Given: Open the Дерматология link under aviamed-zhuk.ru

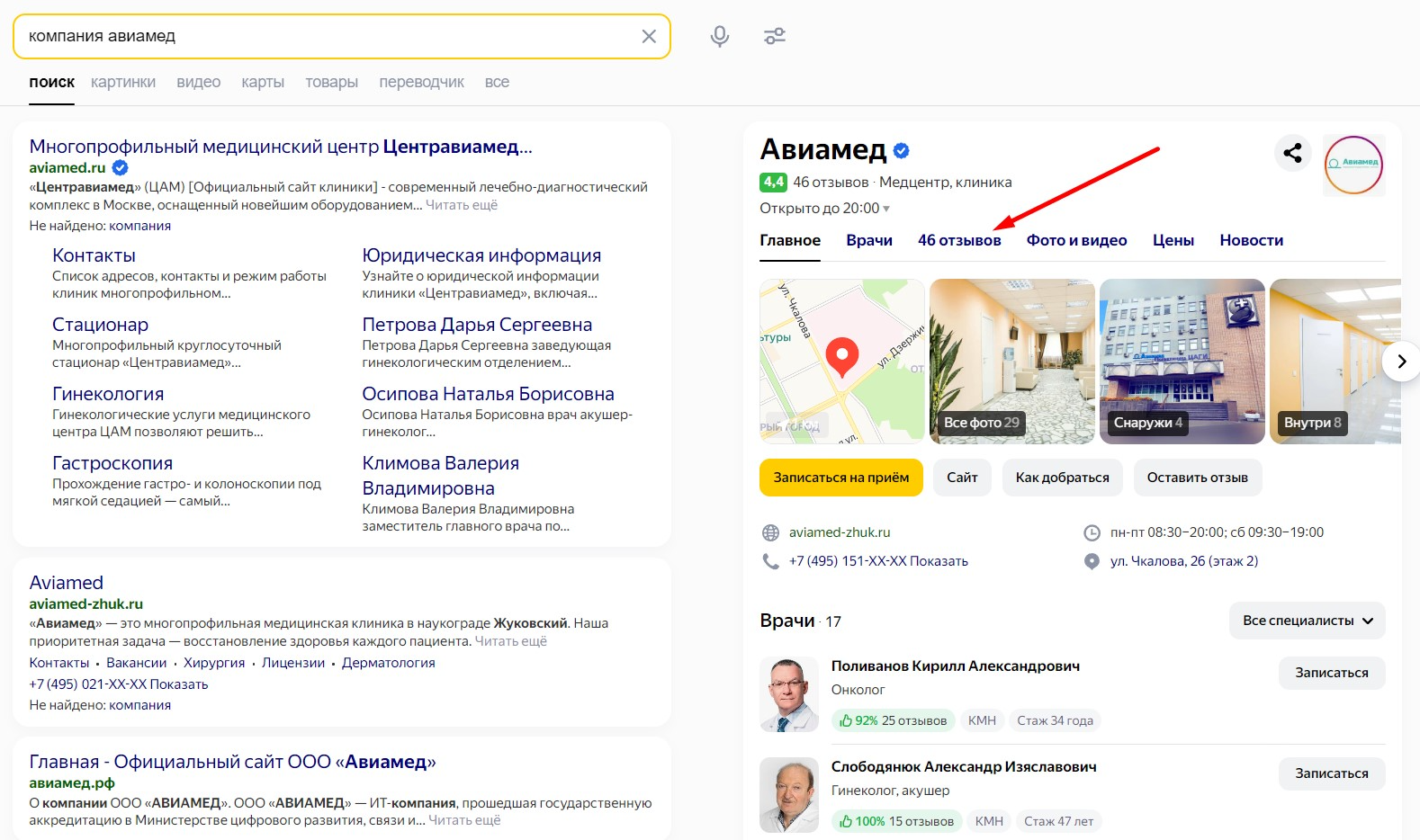Looking at the screenshot, I should tap(389, 663).
